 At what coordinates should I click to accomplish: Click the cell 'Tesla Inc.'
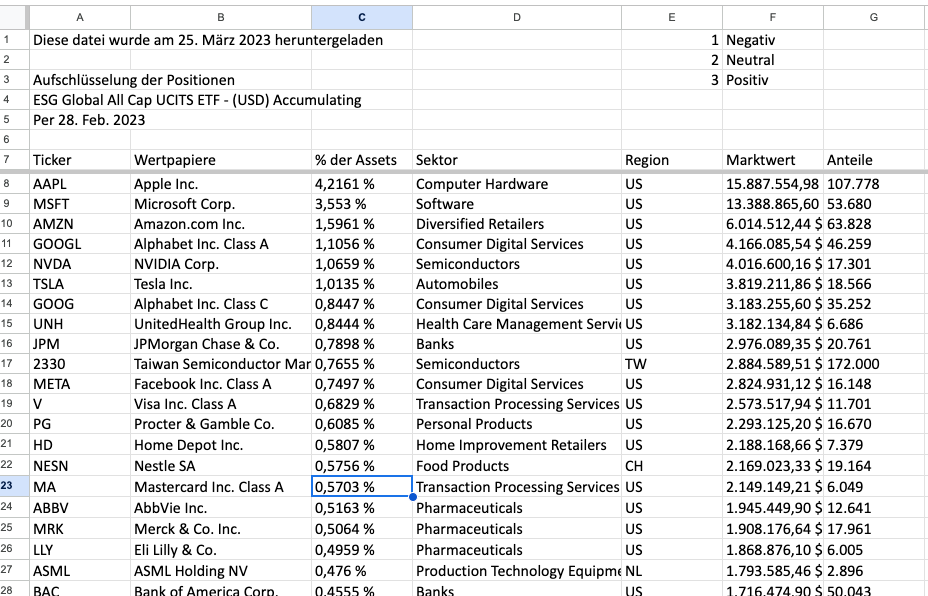point(221,284)
